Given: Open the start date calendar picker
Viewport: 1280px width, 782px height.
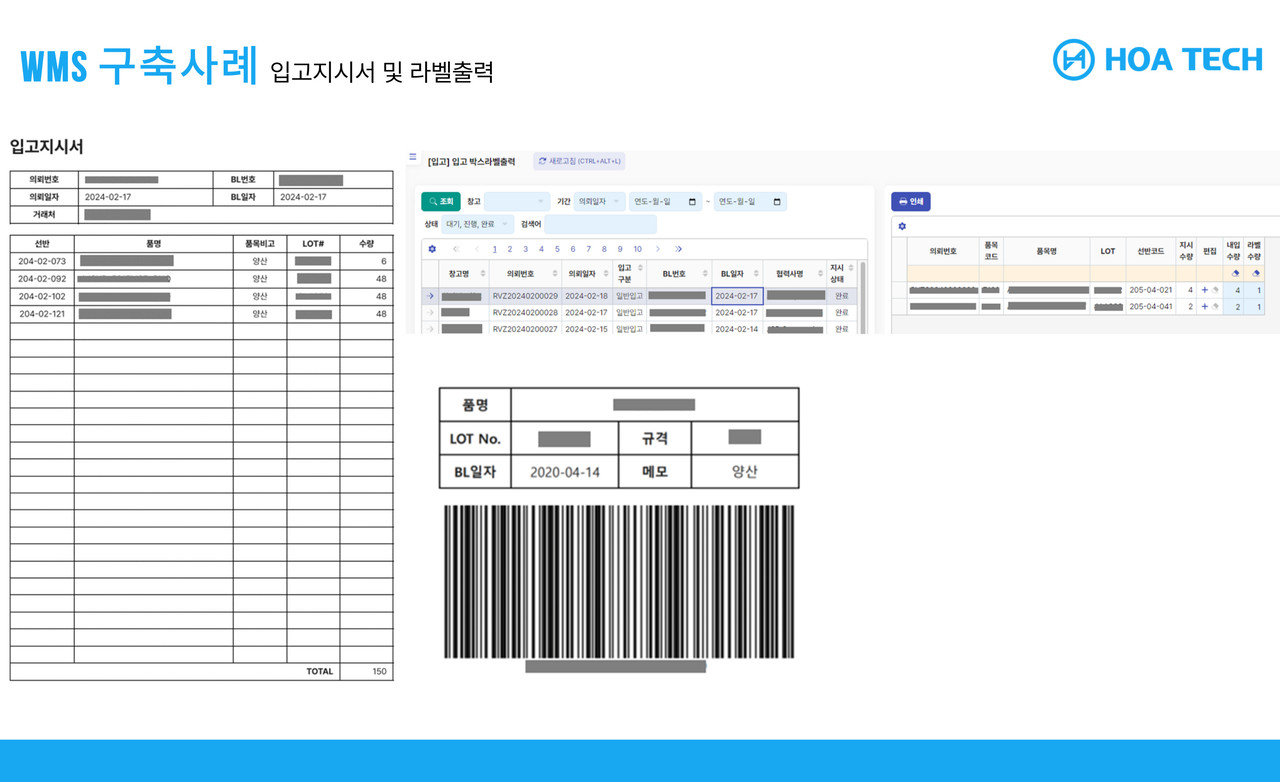Looking at the screenshot, I should pyautogui.click(x=693, y=201).
